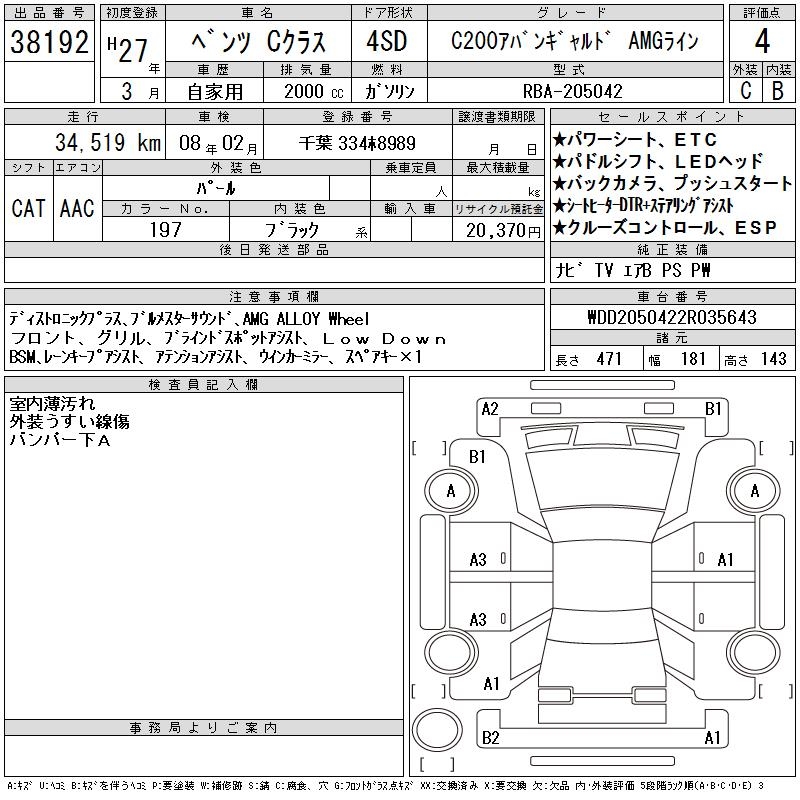Select the 検査員記入欄 section header
The width and height of the screenshot is (800, 800).
203,385
